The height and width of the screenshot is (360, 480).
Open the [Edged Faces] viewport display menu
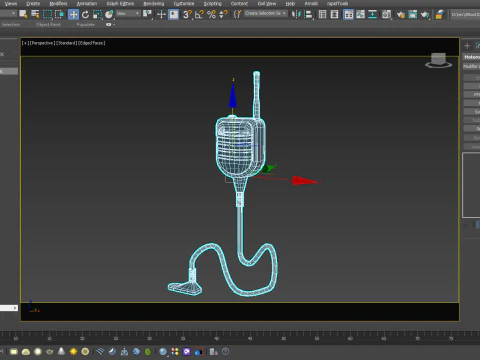tap(92, 43)
